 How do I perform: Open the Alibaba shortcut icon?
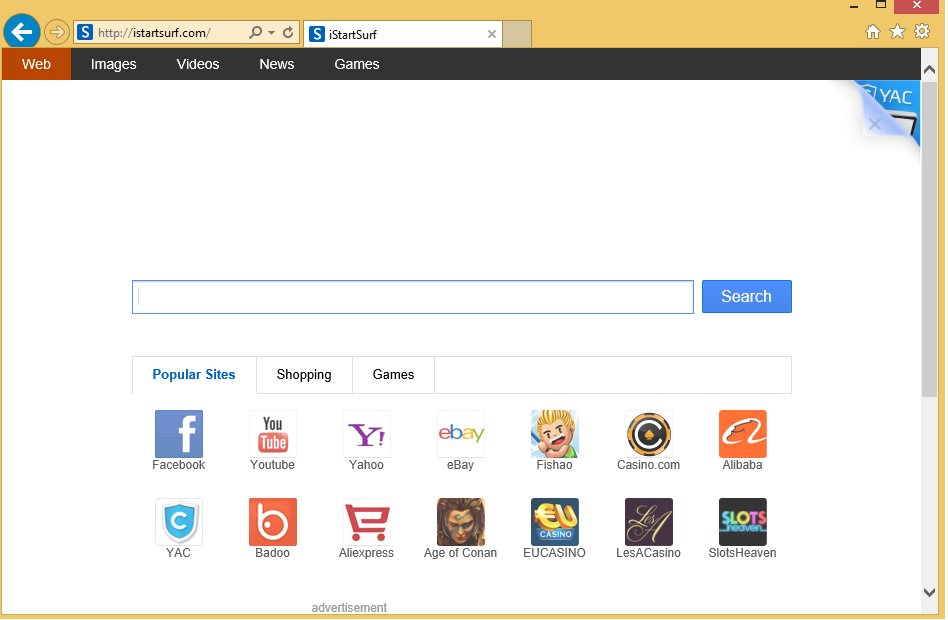(742, 434)
